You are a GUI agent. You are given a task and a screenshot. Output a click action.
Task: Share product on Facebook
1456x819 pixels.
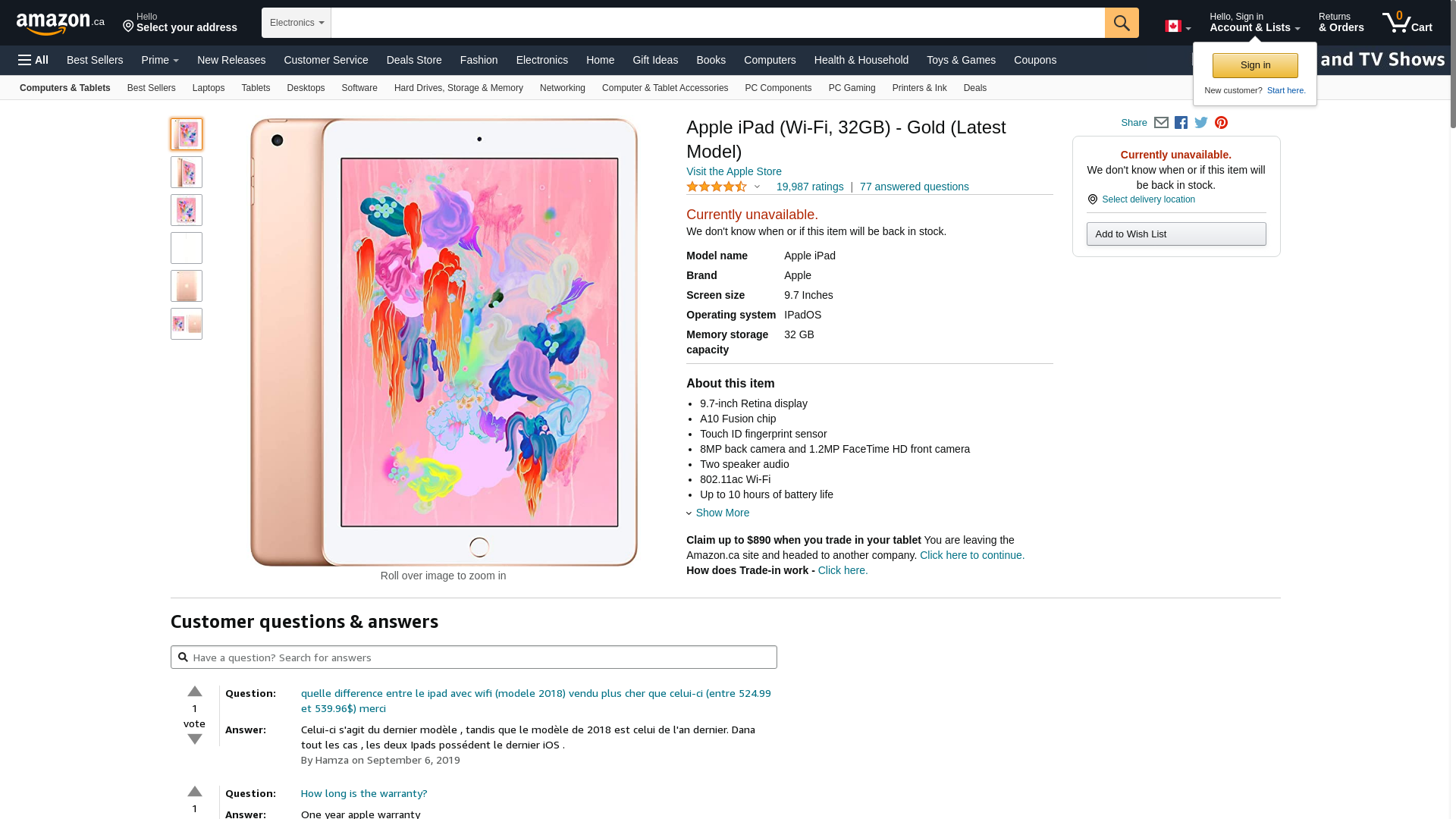[1181, 123]
